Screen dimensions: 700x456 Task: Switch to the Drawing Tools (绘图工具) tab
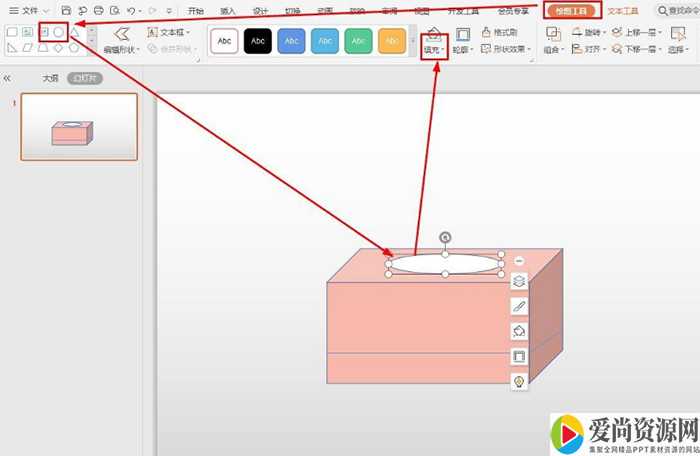pyautogui.click(x=573, y=10)
